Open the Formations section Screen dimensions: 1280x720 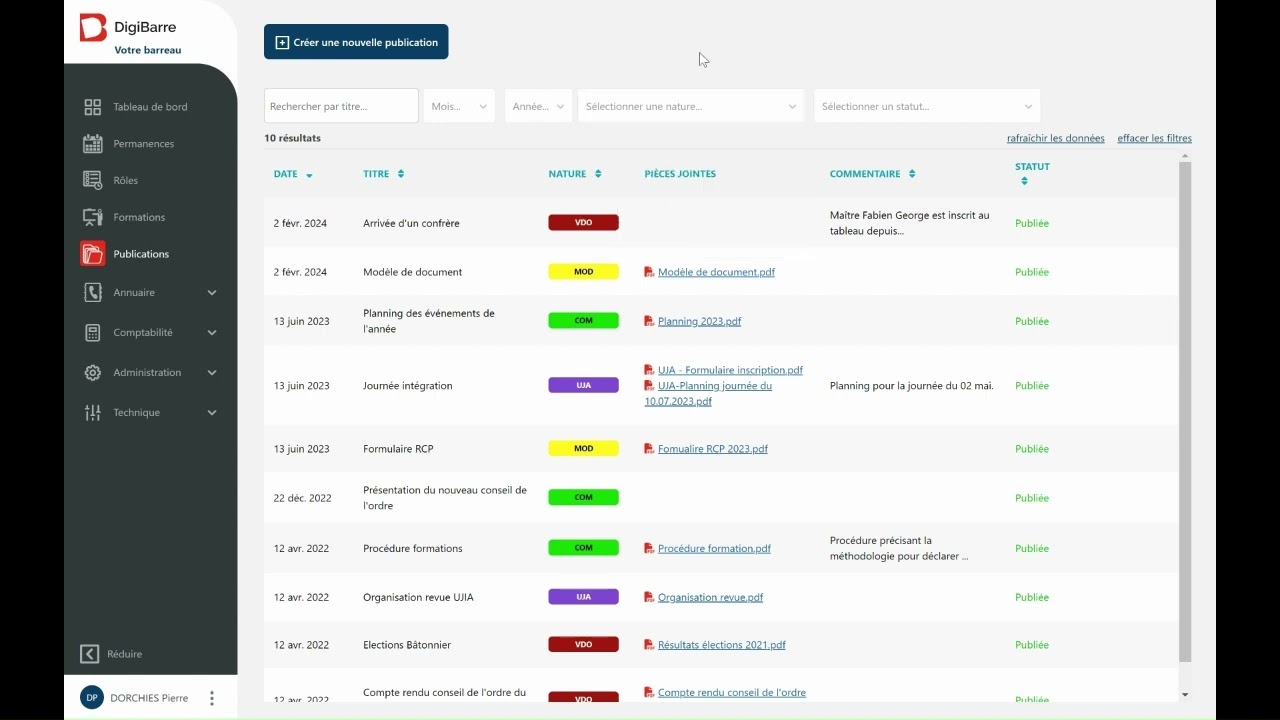139,217
